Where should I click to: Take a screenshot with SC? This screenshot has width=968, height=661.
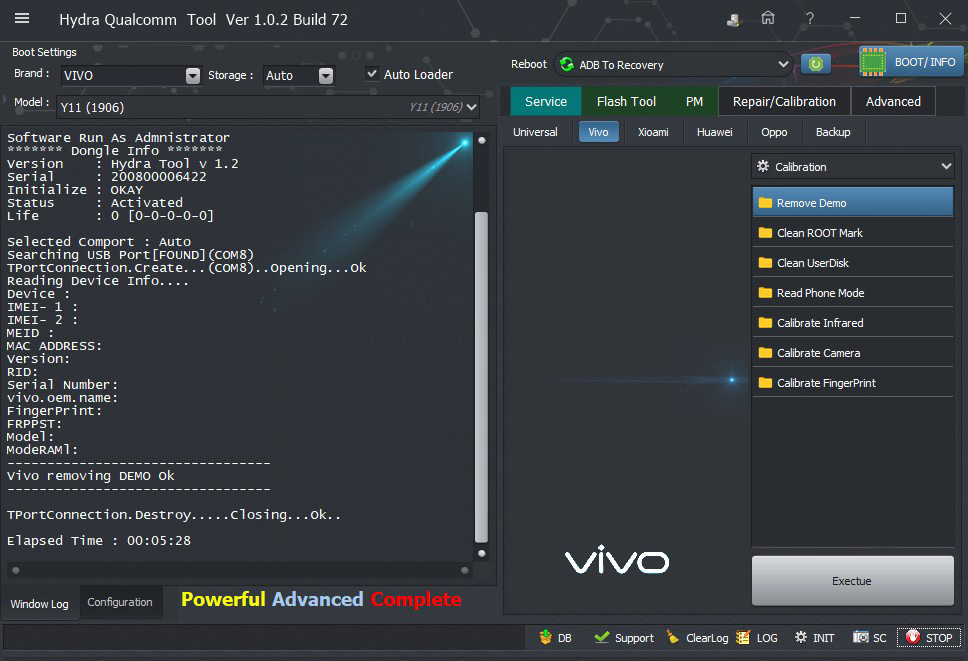(x=870, y=638)
